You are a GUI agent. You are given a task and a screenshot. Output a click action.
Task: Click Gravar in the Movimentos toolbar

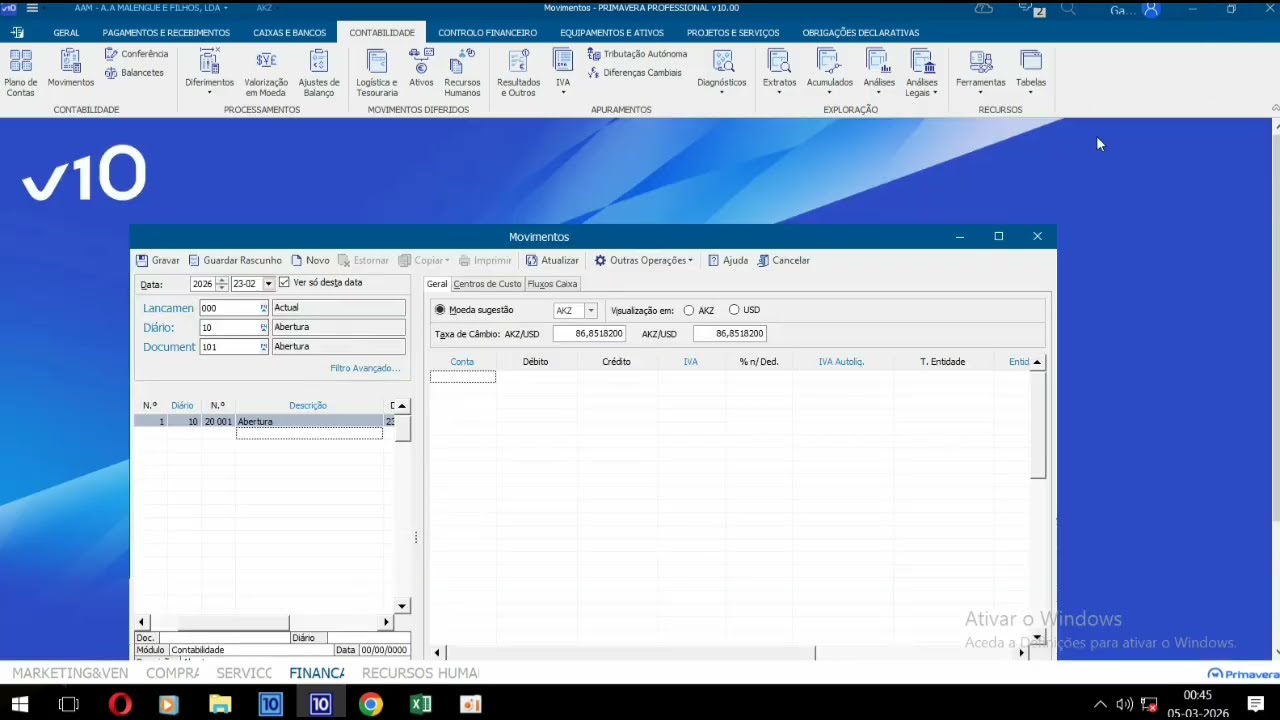pyautogui.click(x=158, y=261)
